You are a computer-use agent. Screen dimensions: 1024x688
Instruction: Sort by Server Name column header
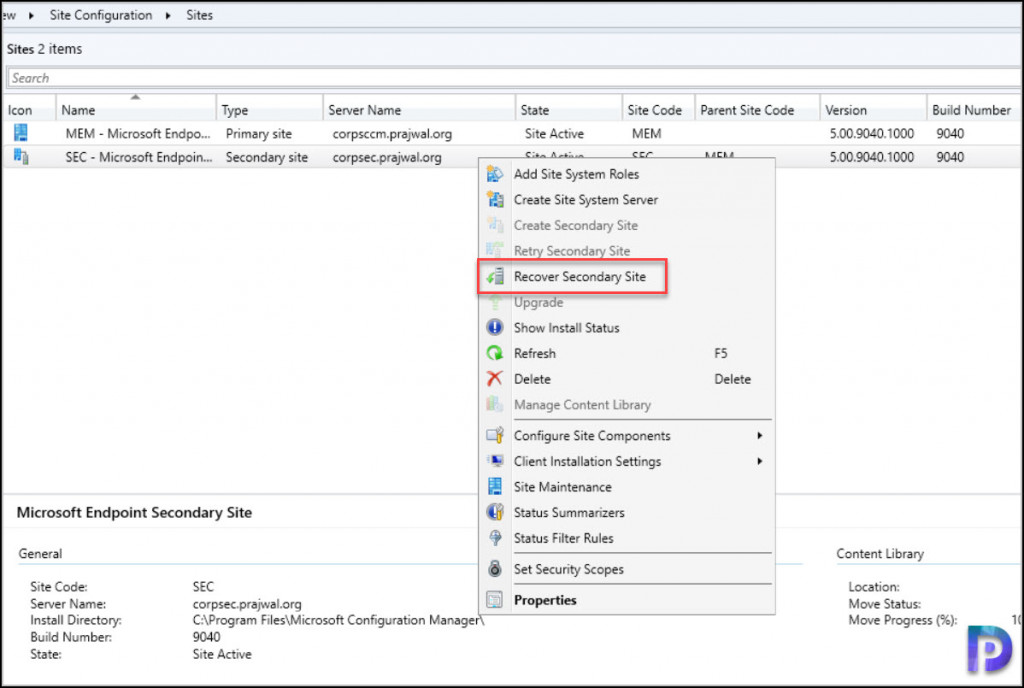(x=419, y=110)
